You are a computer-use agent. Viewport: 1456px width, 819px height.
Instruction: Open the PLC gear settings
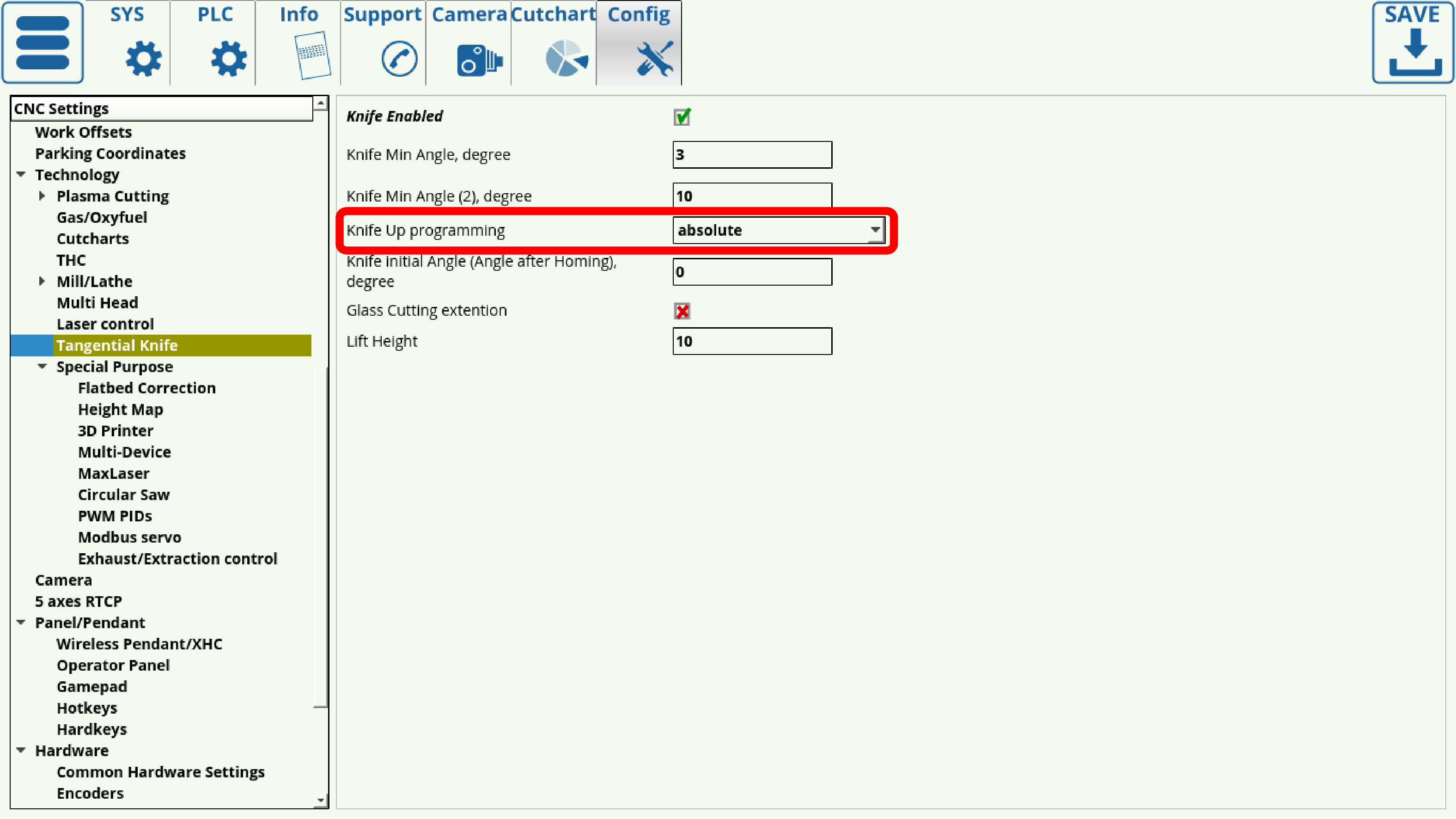click(228, 58)
